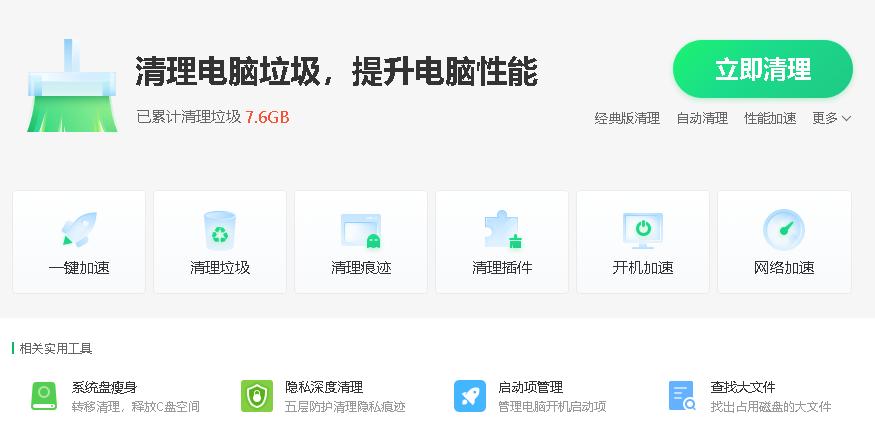Start cleanup with 立即清理 button

click(x=763, y=69)
